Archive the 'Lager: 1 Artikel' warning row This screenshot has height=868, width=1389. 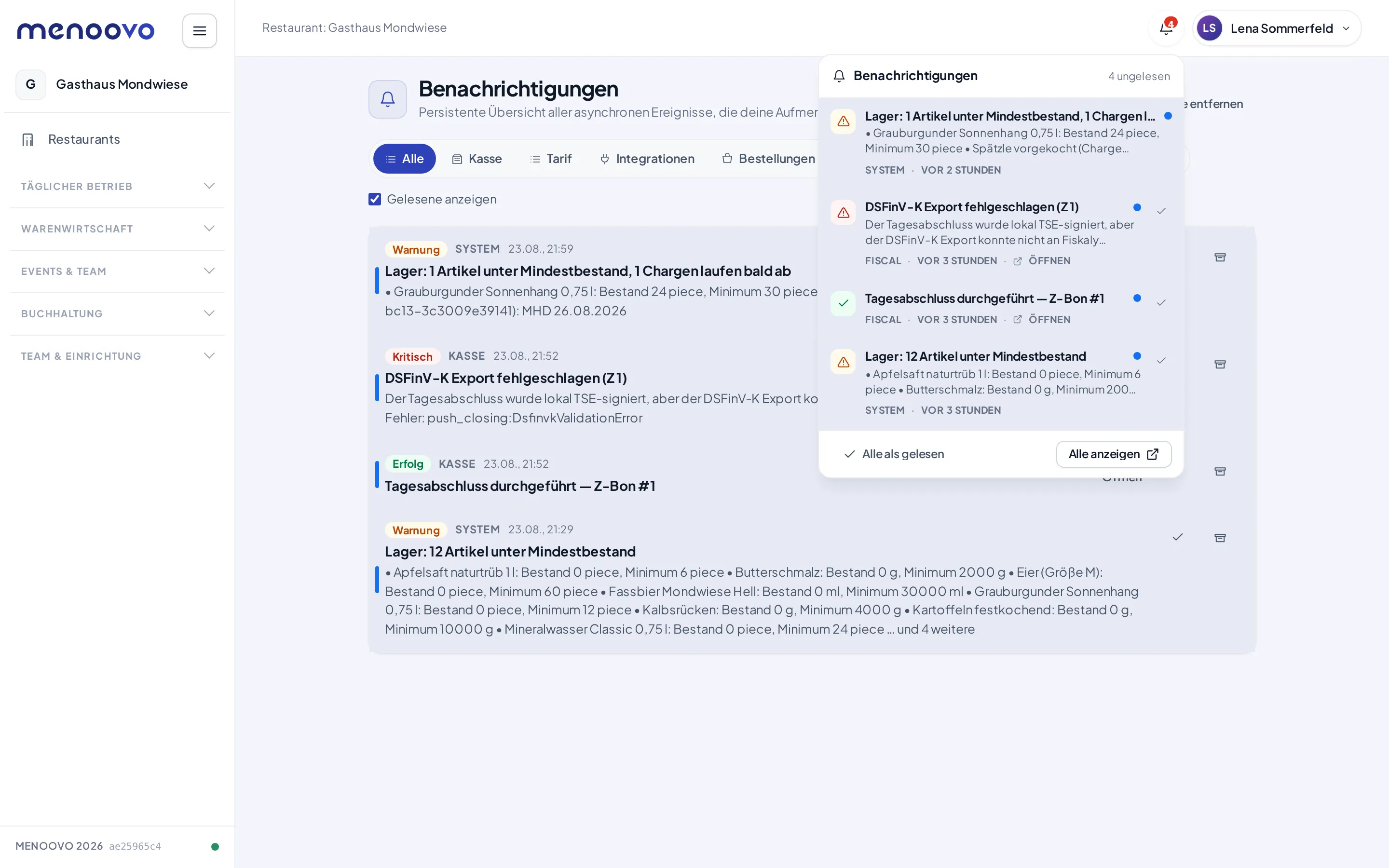pos(1220,257)
